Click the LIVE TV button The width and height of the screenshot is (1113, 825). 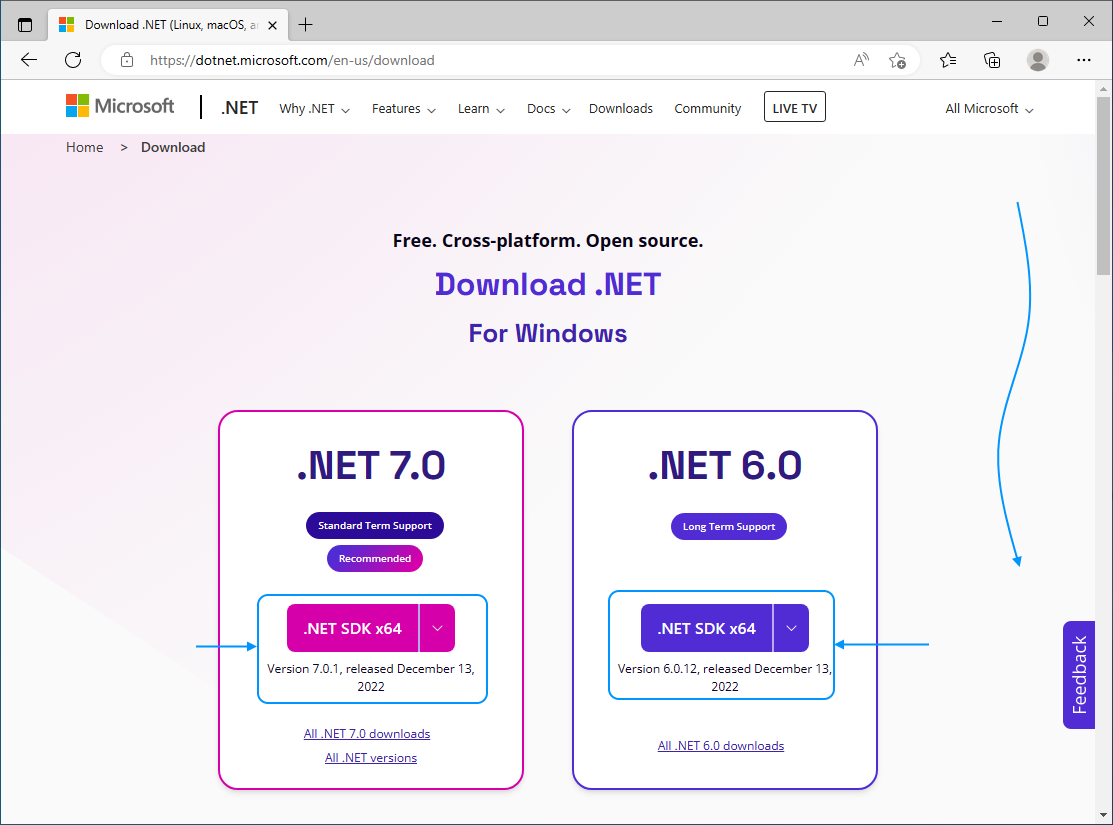tap(794, 107)
